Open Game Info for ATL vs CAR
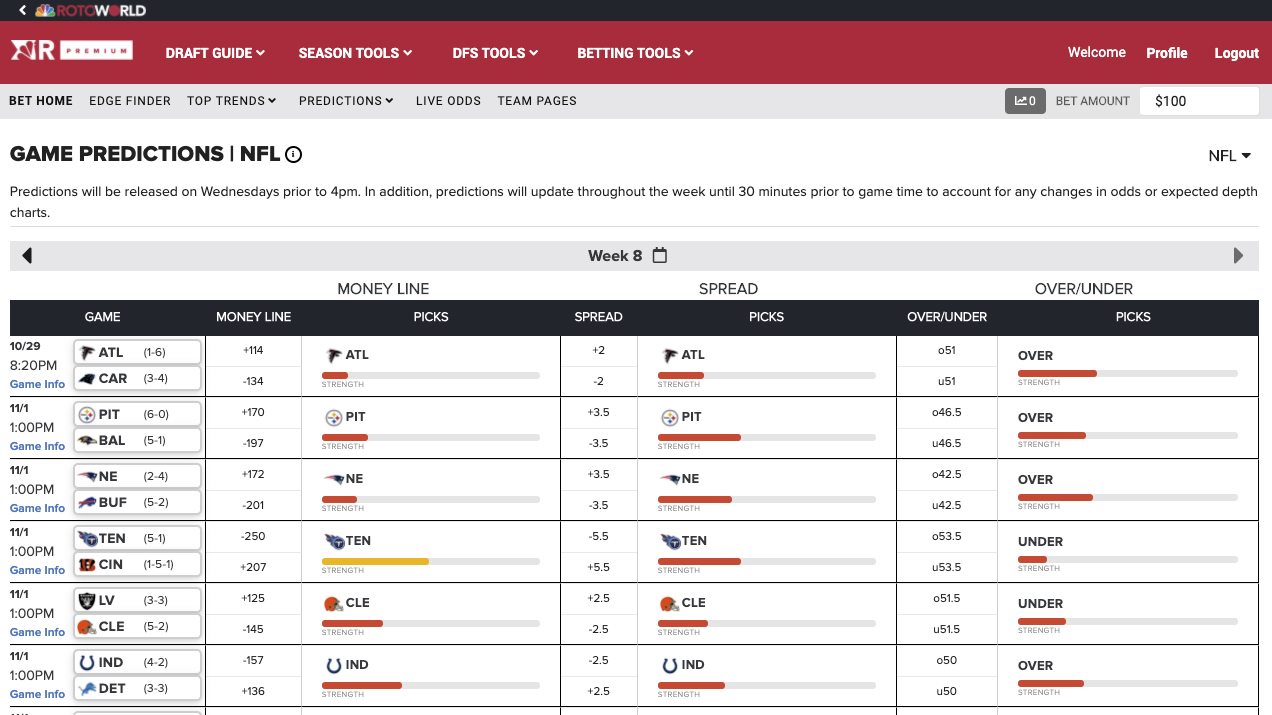 (37, 384)
